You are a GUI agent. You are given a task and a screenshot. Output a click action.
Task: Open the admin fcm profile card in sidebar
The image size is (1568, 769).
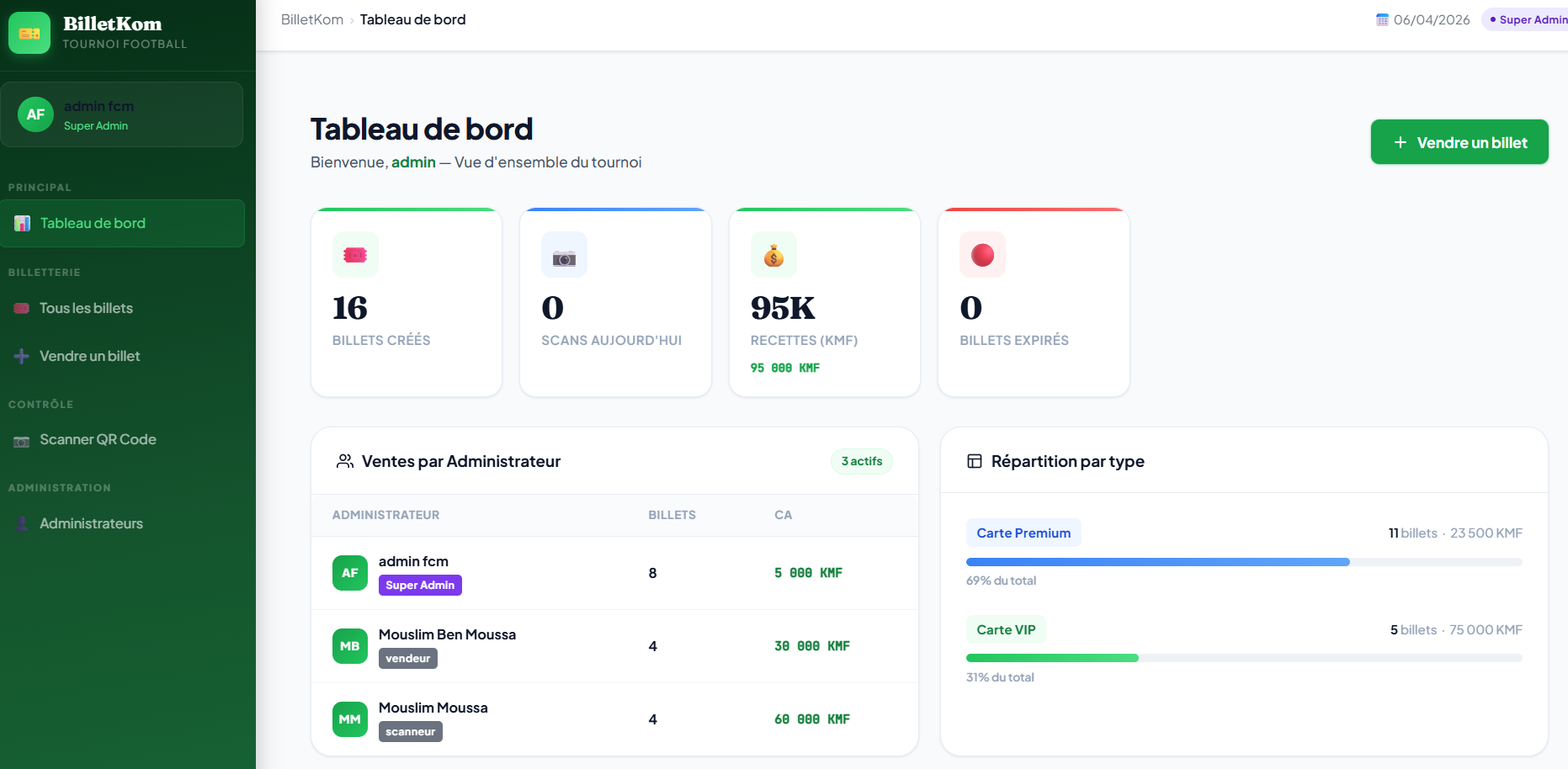(x=122, y=114)
